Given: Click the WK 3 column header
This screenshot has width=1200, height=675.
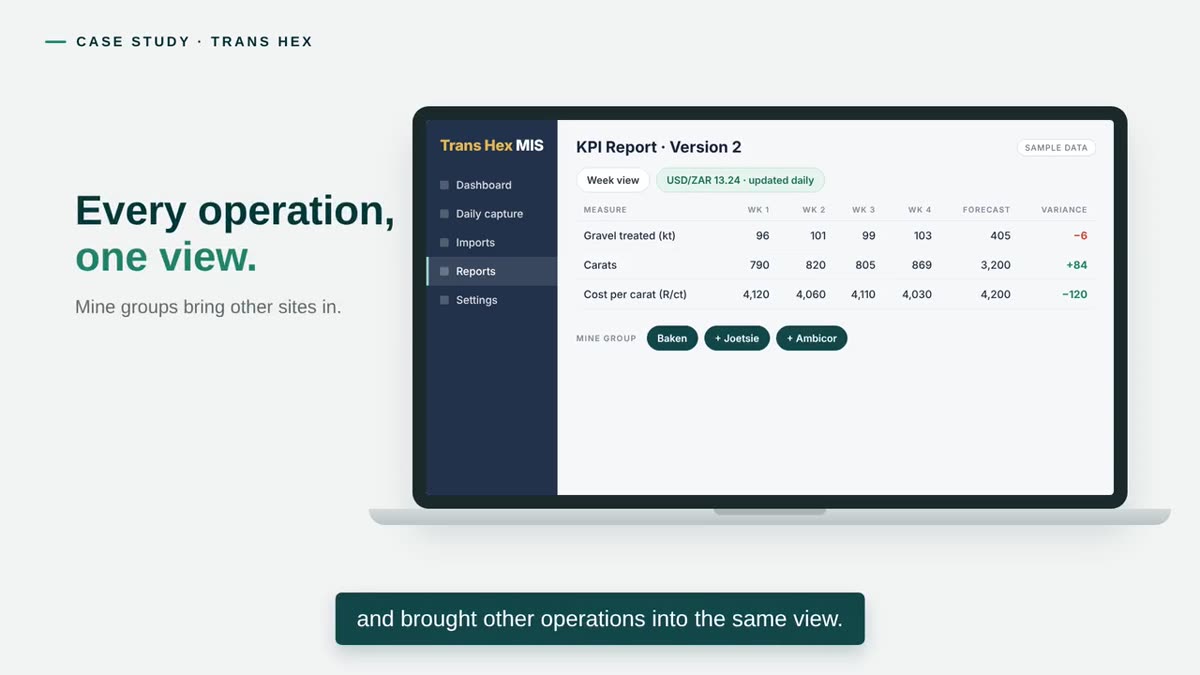Looking at the screenshot, I should pos(864,210).
